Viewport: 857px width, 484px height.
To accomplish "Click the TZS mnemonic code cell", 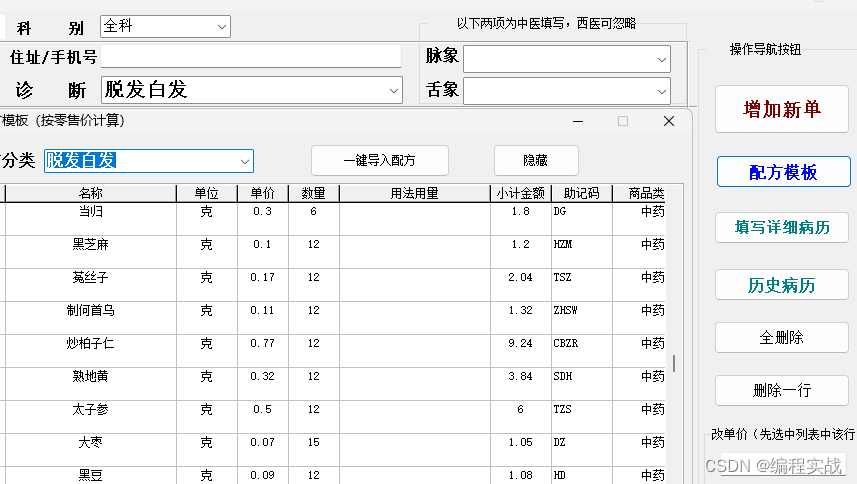I will [x=582, y=417].
